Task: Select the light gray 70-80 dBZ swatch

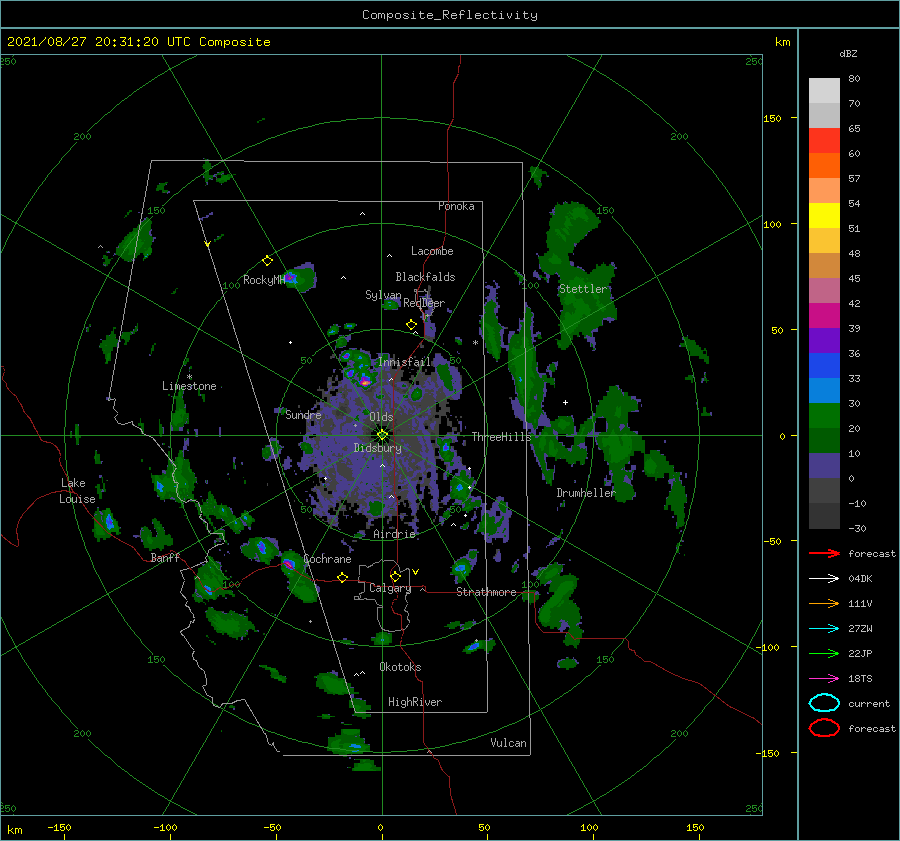Action: pyautogui.click(x=824, y=90)
